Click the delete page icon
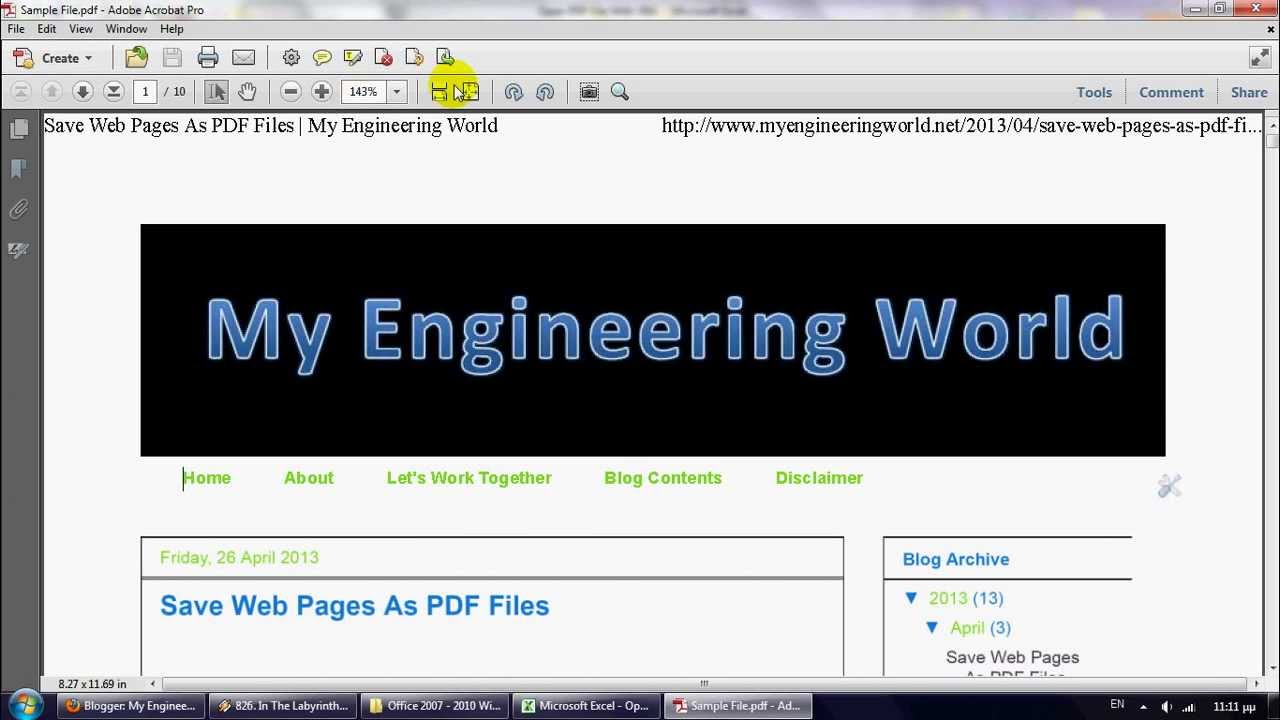Viewport: 1280px width, 720px height. coord(384,58)
